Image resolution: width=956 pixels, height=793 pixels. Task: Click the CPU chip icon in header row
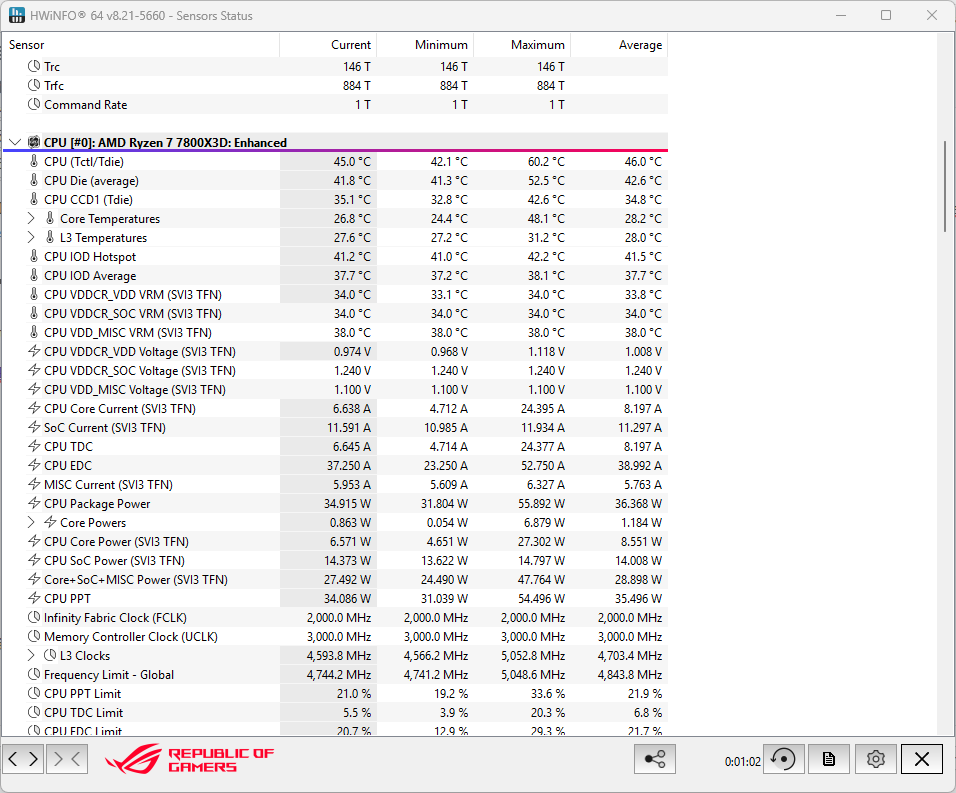pyautogui.click(x=34, y=142)
